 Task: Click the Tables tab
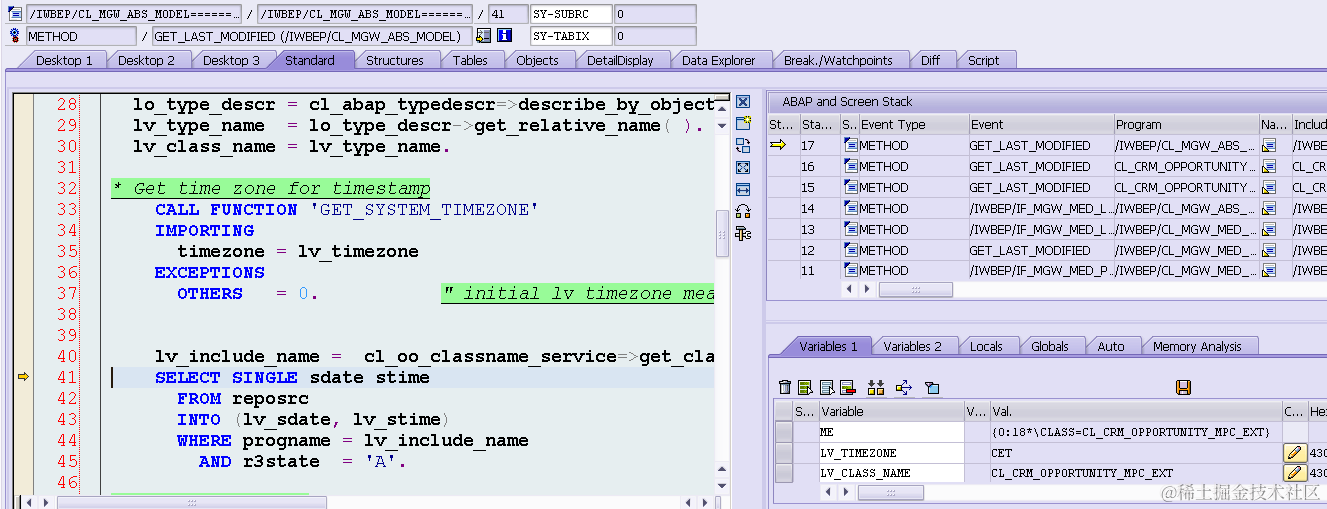tap(470, 60)
